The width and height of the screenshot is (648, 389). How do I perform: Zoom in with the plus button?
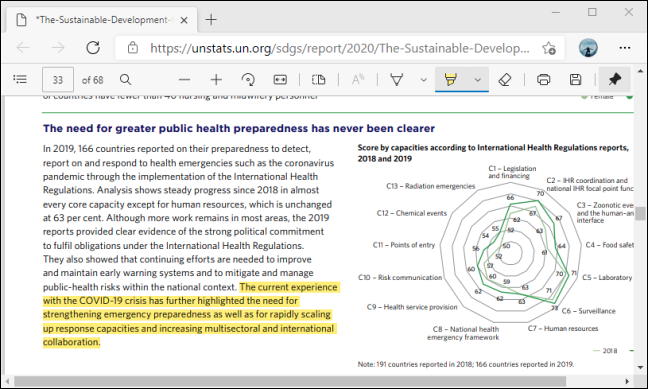[216, 79]
